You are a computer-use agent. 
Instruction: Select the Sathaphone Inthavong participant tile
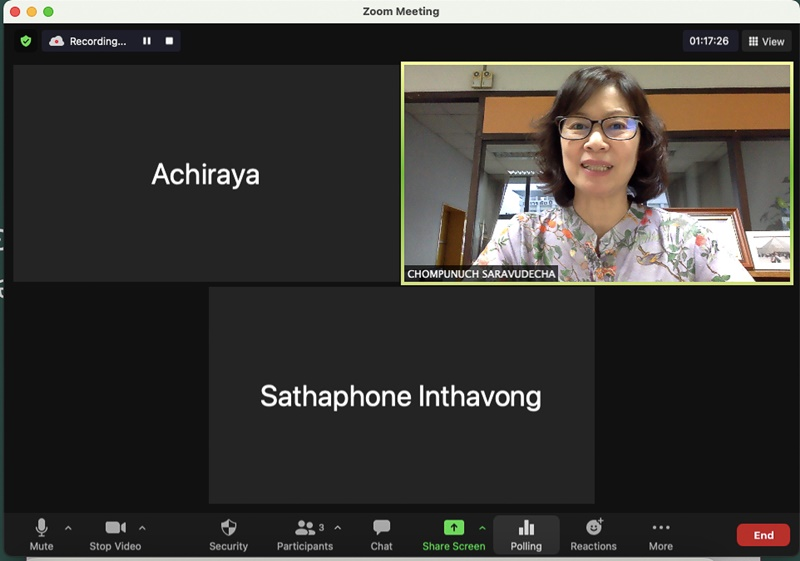tap(401, 396)
